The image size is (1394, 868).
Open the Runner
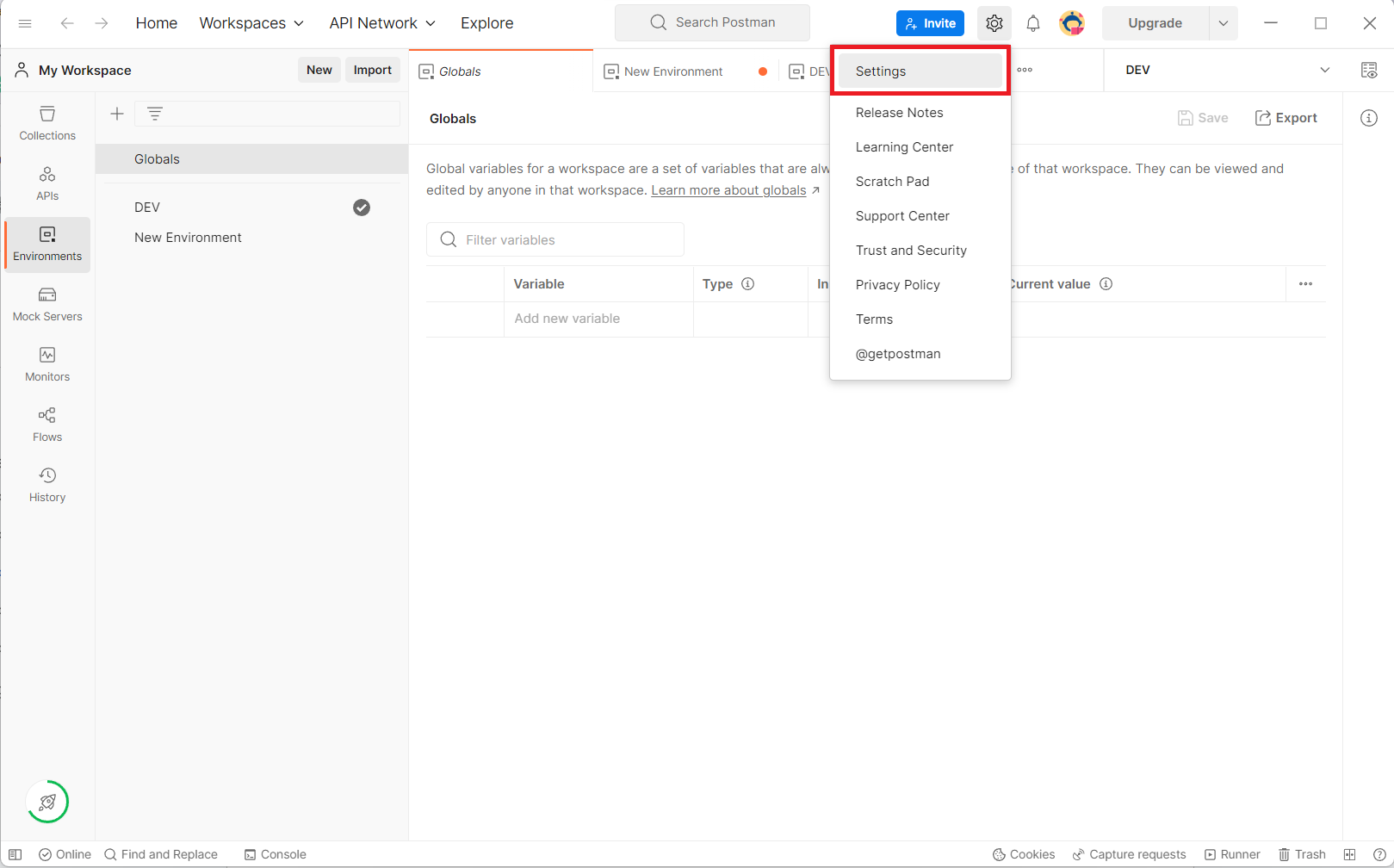click(x=1232, y=854)
